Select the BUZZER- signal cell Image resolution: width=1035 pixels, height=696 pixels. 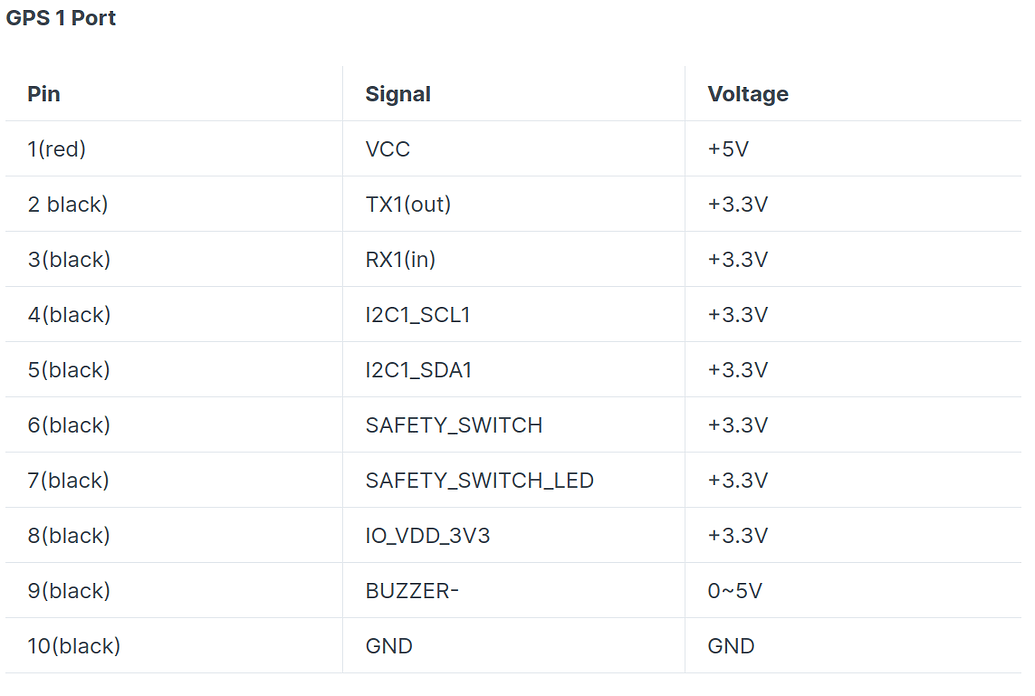412,591
